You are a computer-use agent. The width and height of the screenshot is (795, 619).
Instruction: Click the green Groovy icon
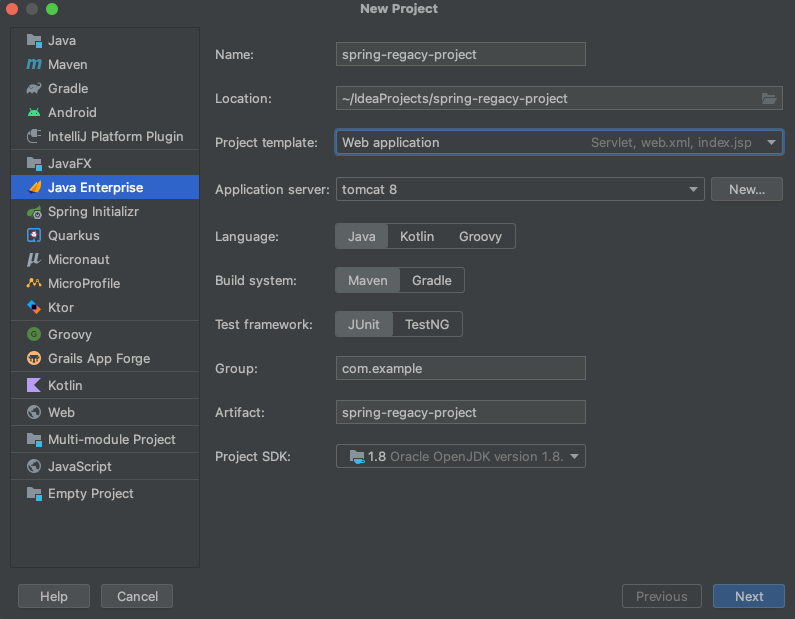pos(34,334)
